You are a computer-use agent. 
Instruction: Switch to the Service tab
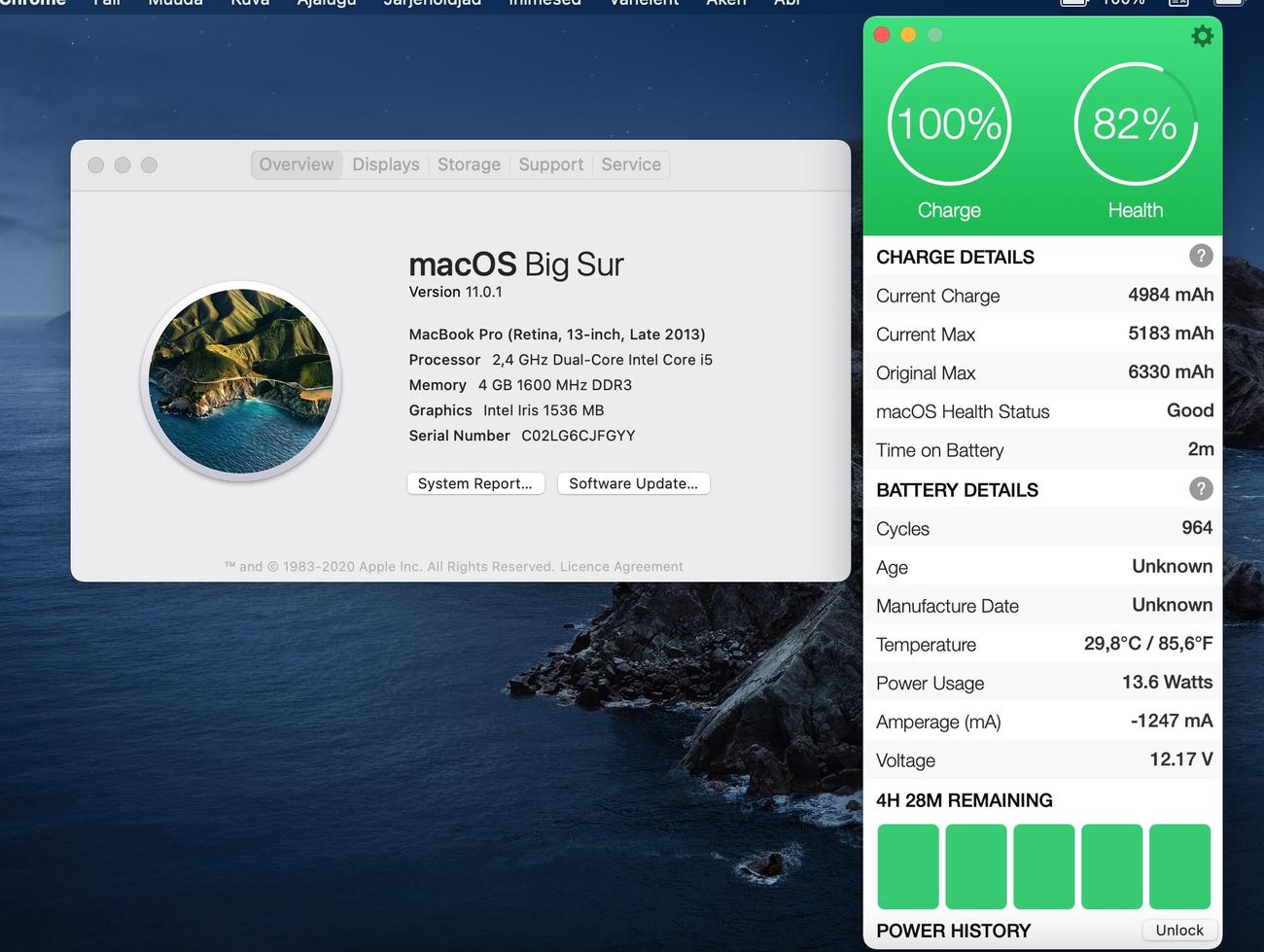coord(631,164)
